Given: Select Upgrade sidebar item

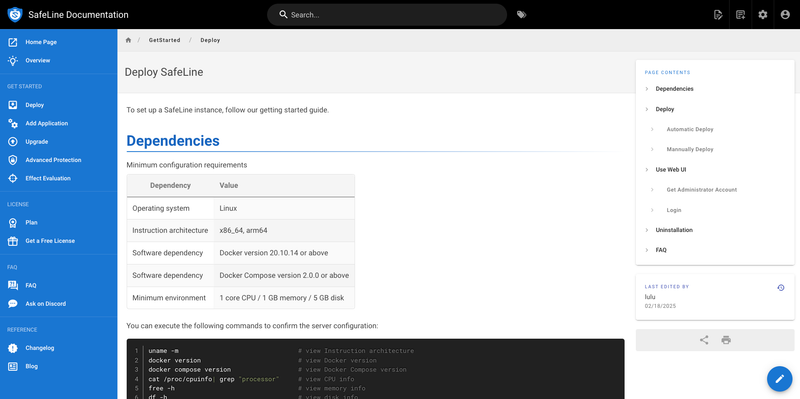Looking at the screenshot, I should pyautogui.click(x=59, y=142).
